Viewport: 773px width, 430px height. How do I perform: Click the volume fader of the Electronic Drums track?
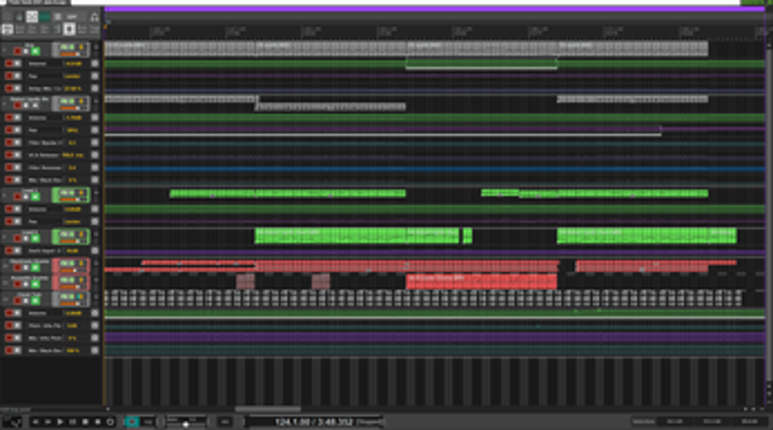(69, 270)
